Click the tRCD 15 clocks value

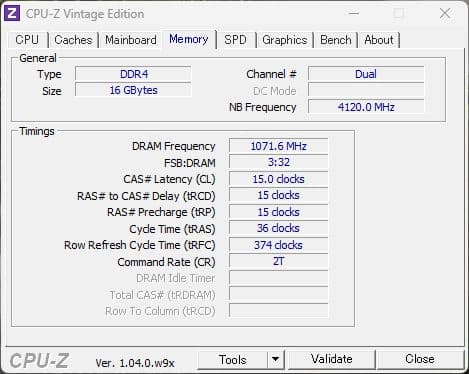point(279,195)
